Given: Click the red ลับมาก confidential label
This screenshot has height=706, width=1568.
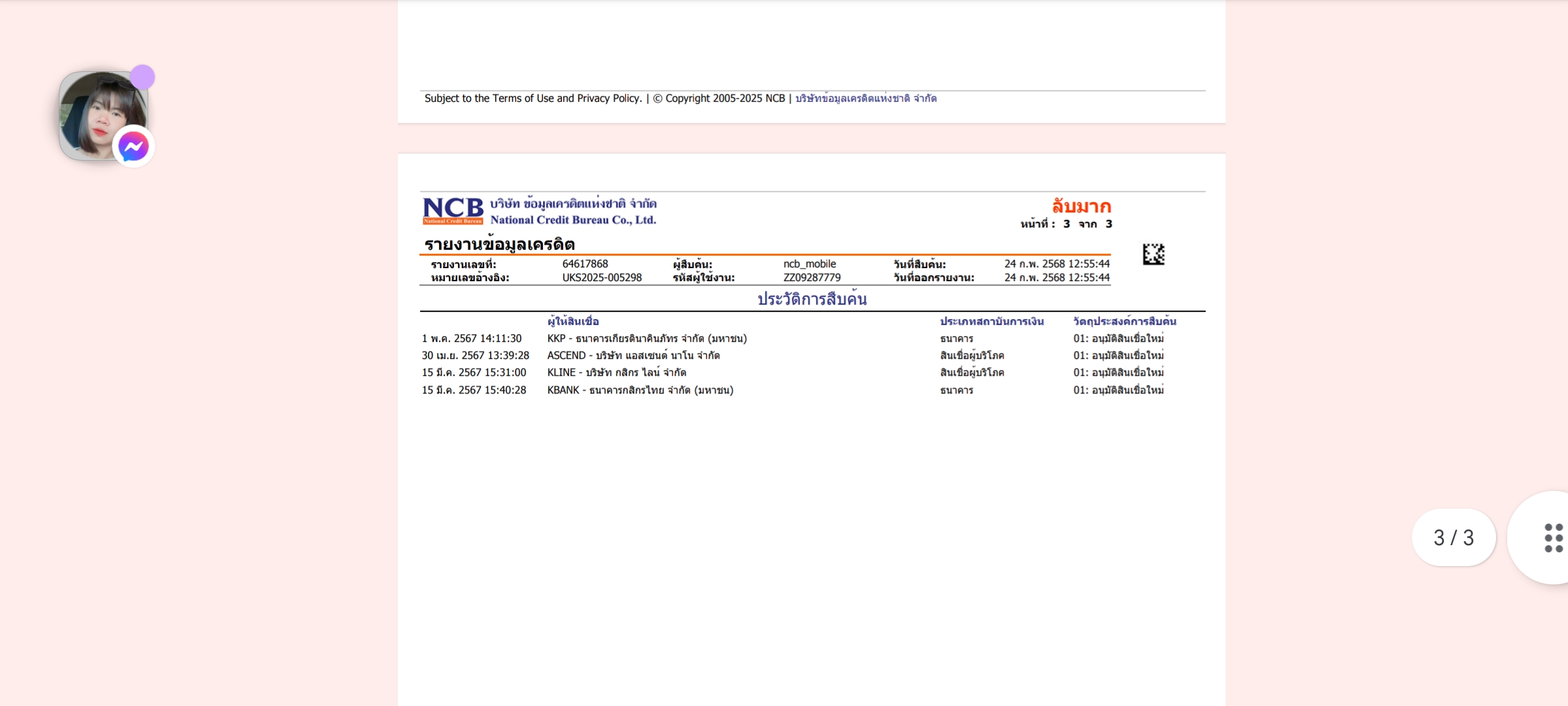Looking at the screenshot, I should (1081, 207).
